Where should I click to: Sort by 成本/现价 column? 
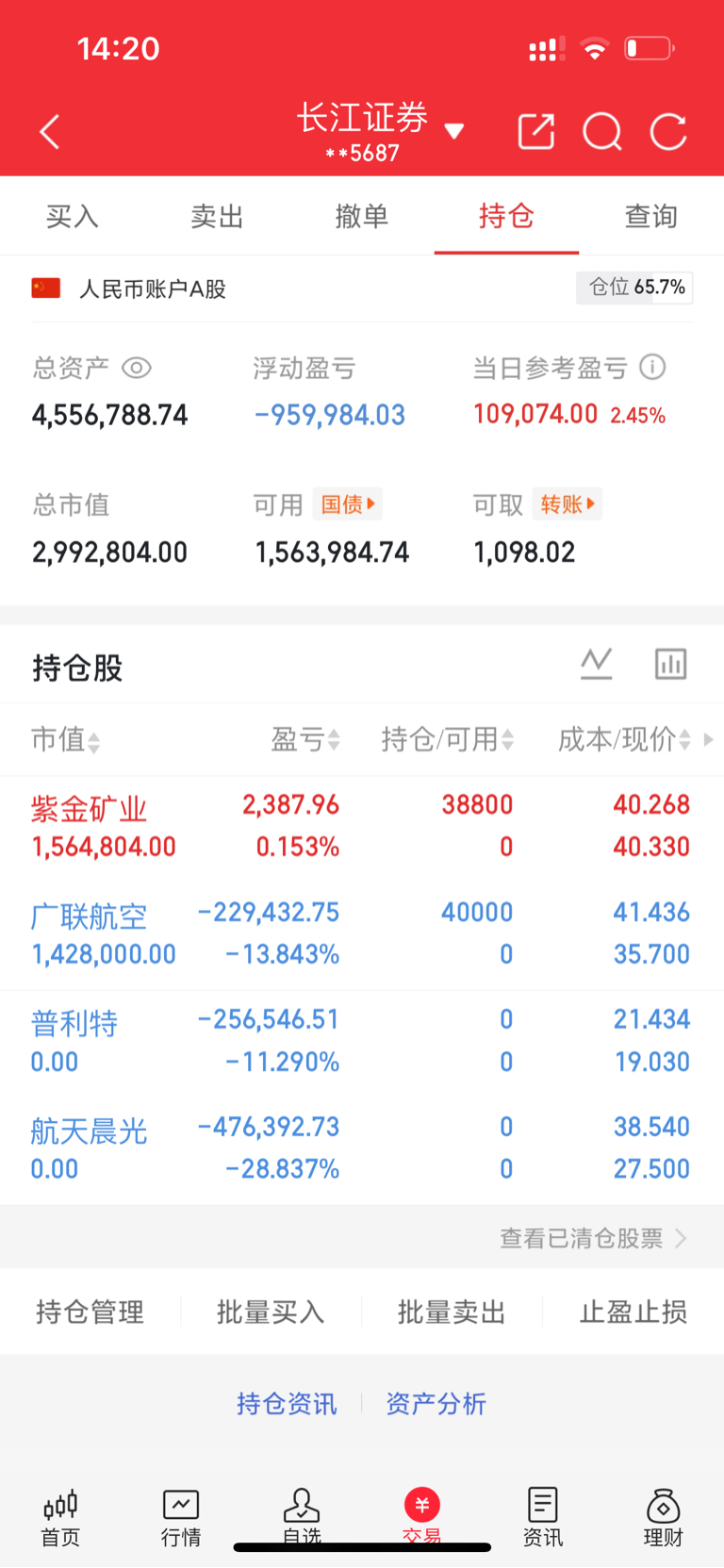click(x=625, y=740)
